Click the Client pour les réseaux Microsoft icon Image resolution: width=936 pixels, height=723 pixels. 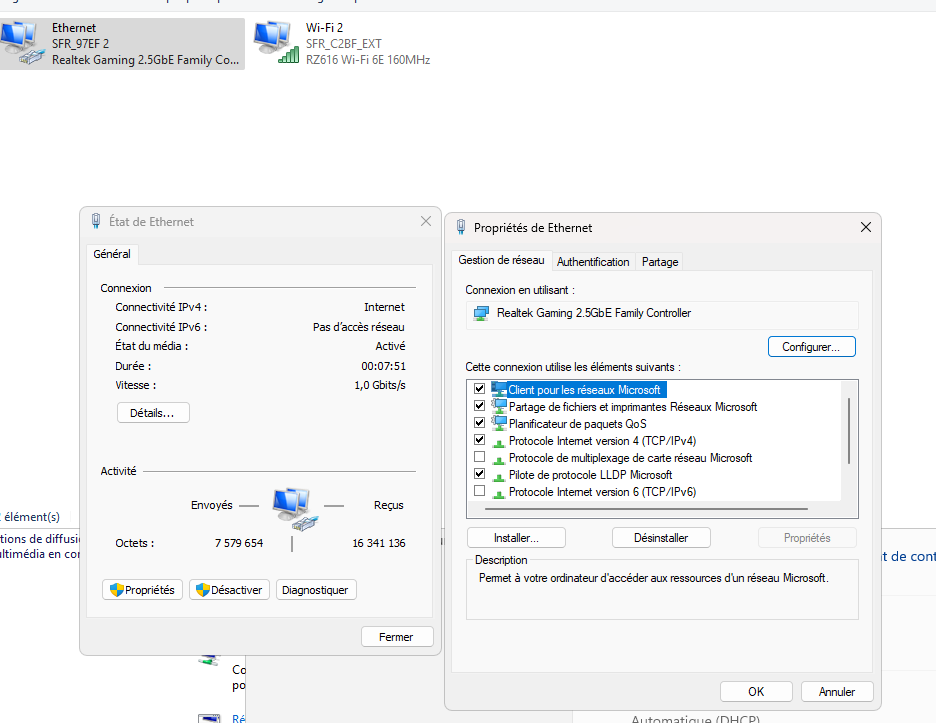tap(499, 389)
